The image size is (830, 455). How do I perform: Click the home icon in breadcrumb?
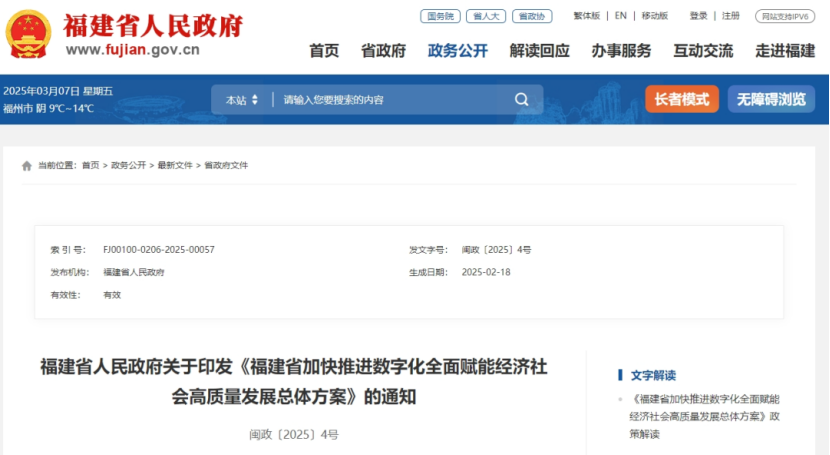pyautogui.click(x=27, y=166)
